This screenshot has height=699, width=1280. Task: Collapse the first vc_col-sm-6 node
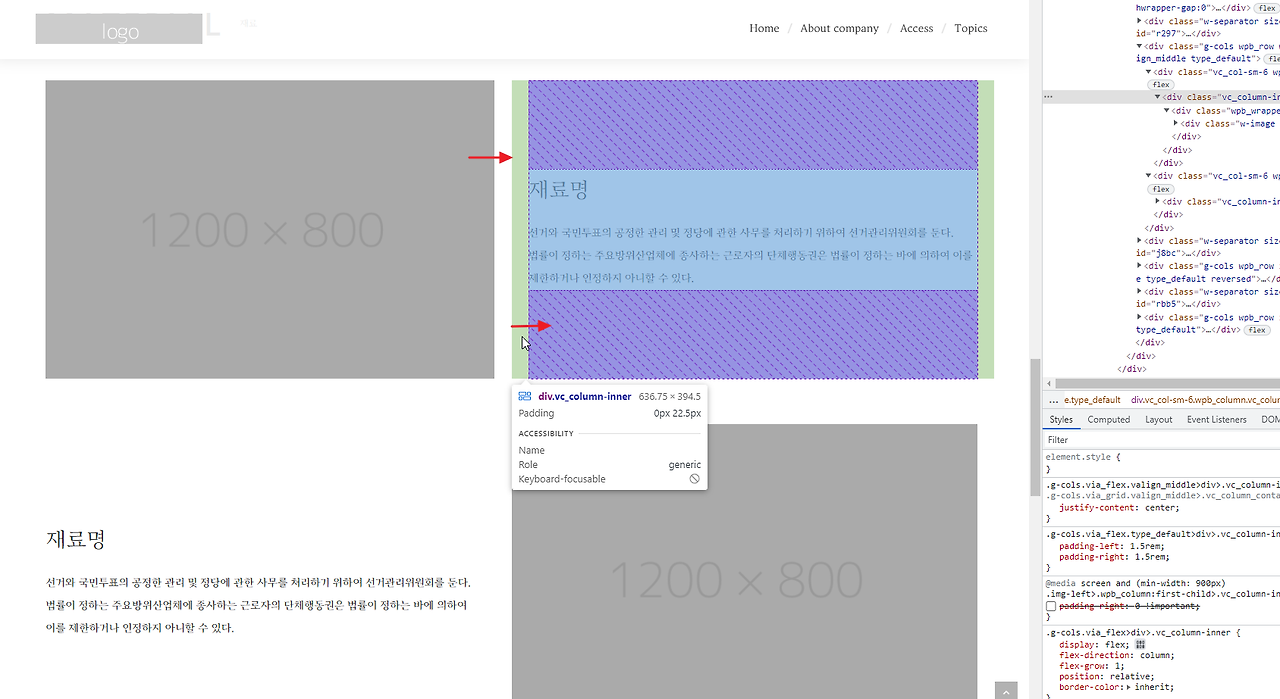point(1149,72)
